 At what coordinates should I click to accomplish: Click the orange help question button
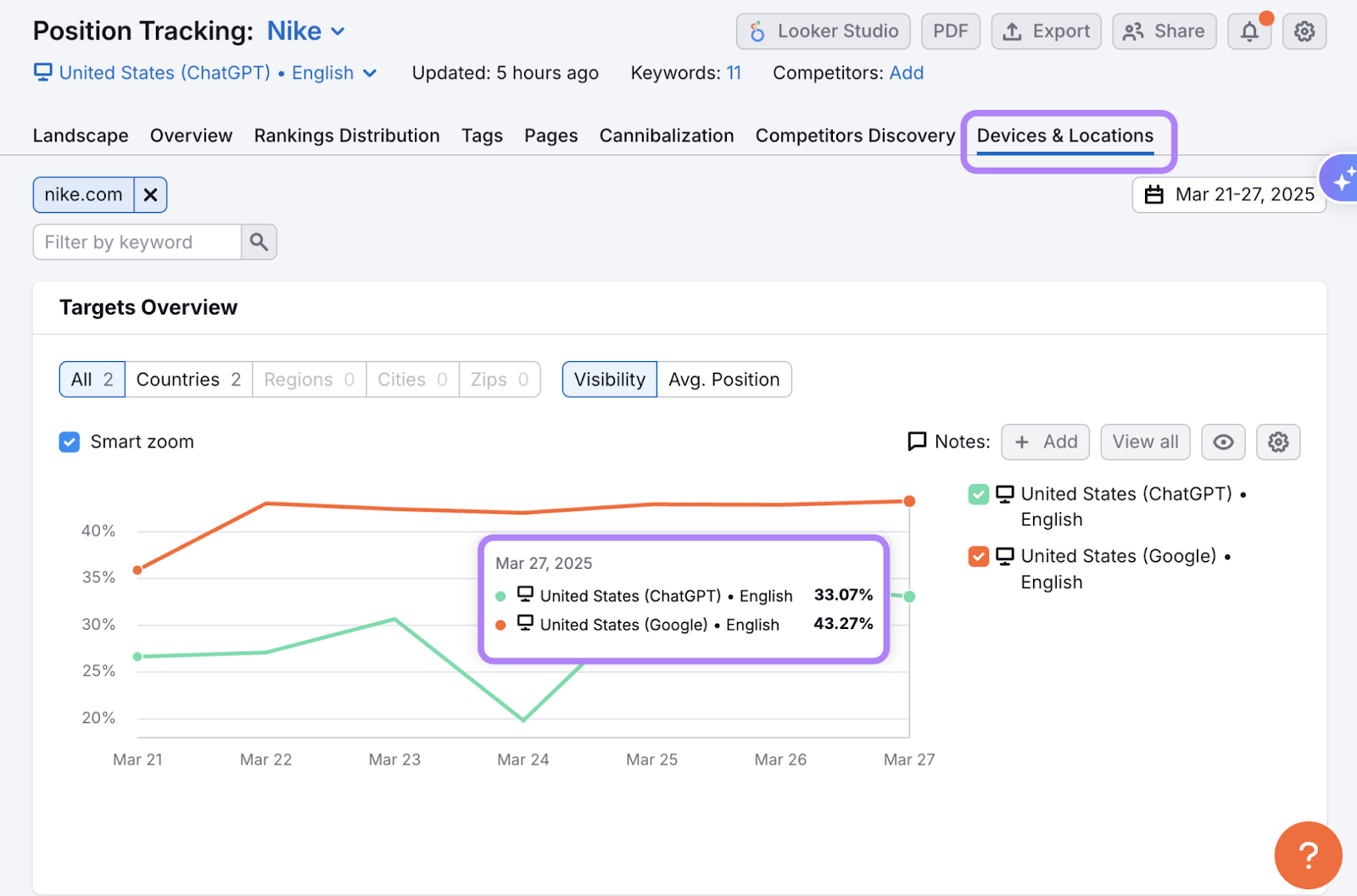click(1307, 854)
